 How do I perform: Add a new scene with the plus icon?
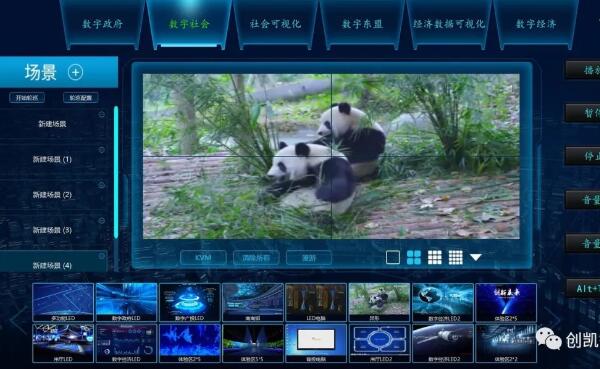click(x=75, y=72)
